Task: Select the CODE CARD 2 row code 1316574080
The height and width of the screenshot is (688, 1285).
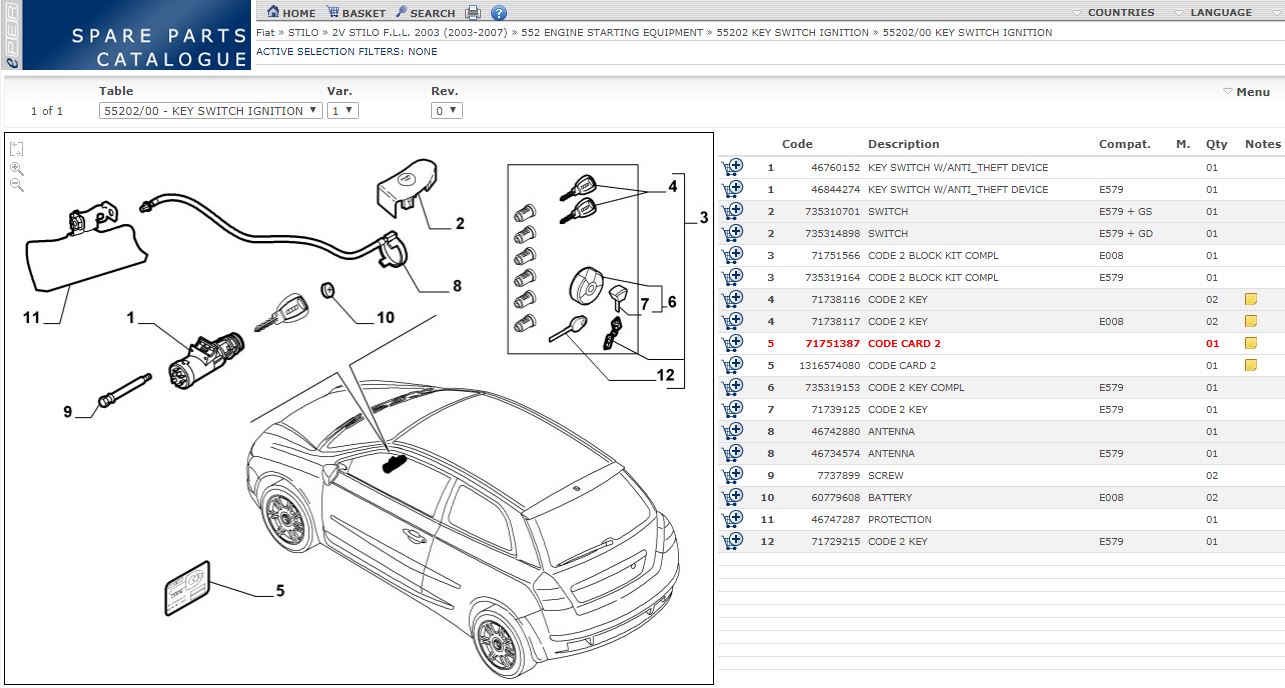Action: (1000, 365)
